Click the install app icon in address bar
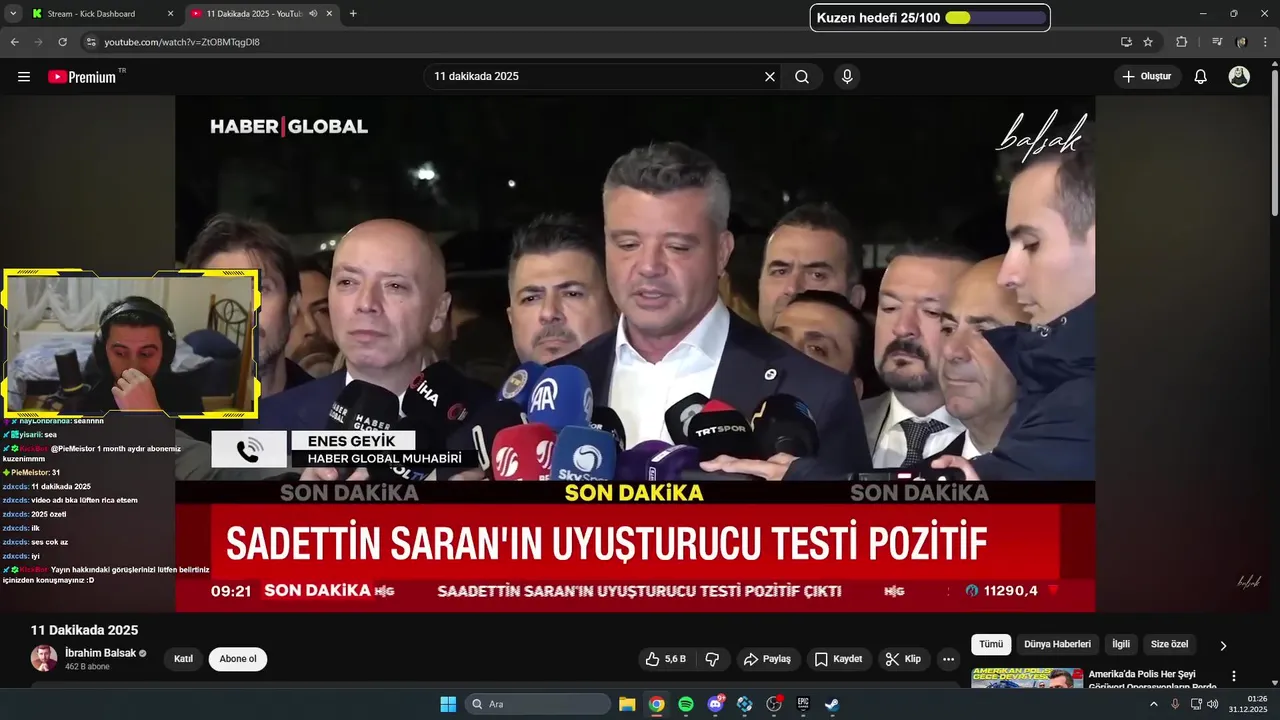 point(1126,42)
